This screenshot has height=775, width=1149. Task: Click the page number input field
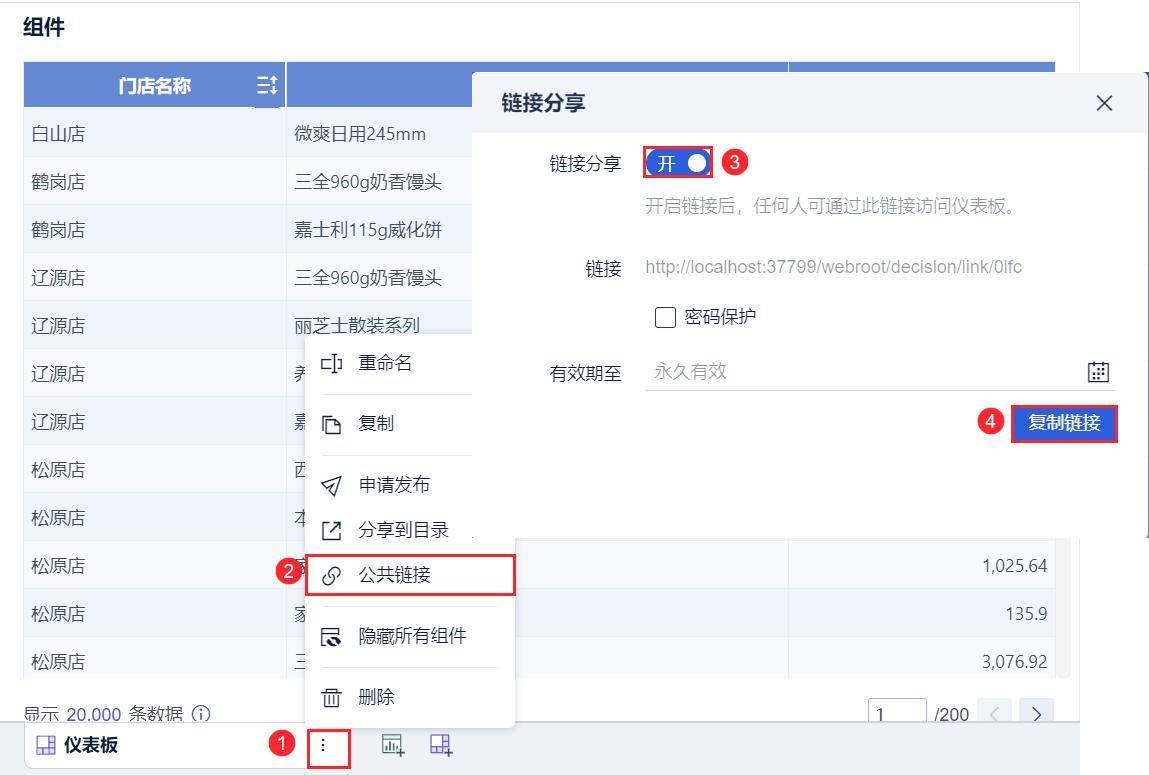click(x=897, y=711)
